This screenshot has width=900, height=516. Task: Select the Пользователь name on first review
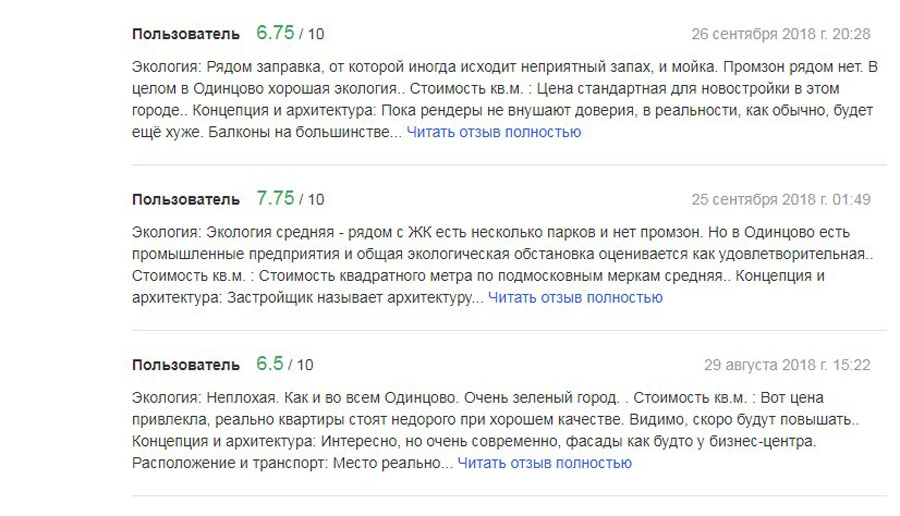185,34
